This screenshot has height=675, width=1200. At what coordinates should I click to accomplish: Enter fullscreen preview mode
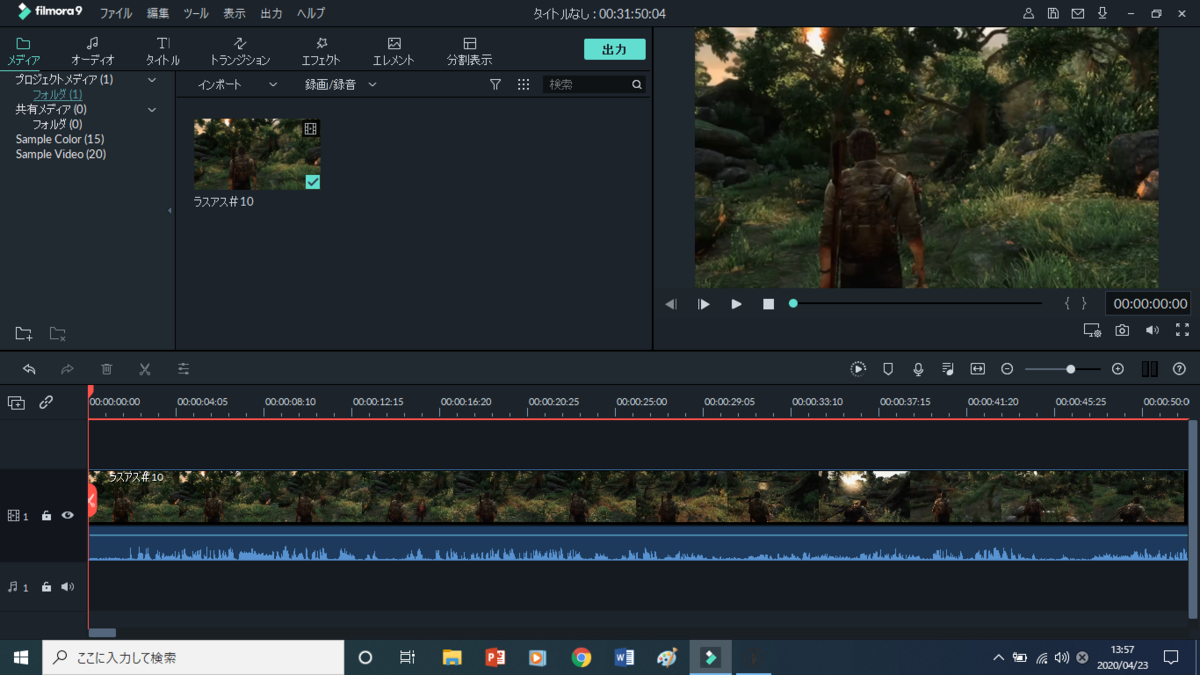[1182, 330]
